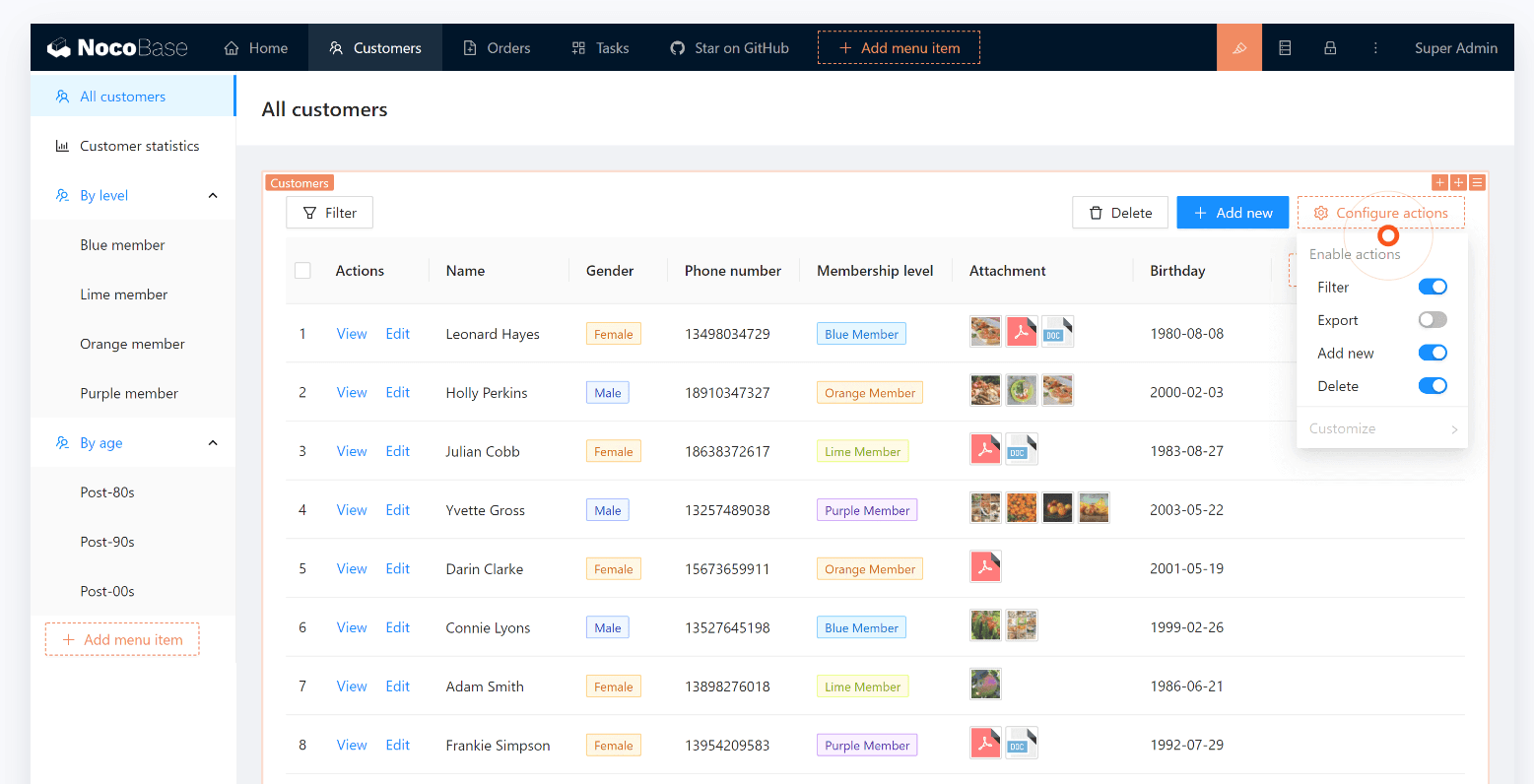Click the Add new button
This screenshot has height=784, width=1534.
[1233, 212]
